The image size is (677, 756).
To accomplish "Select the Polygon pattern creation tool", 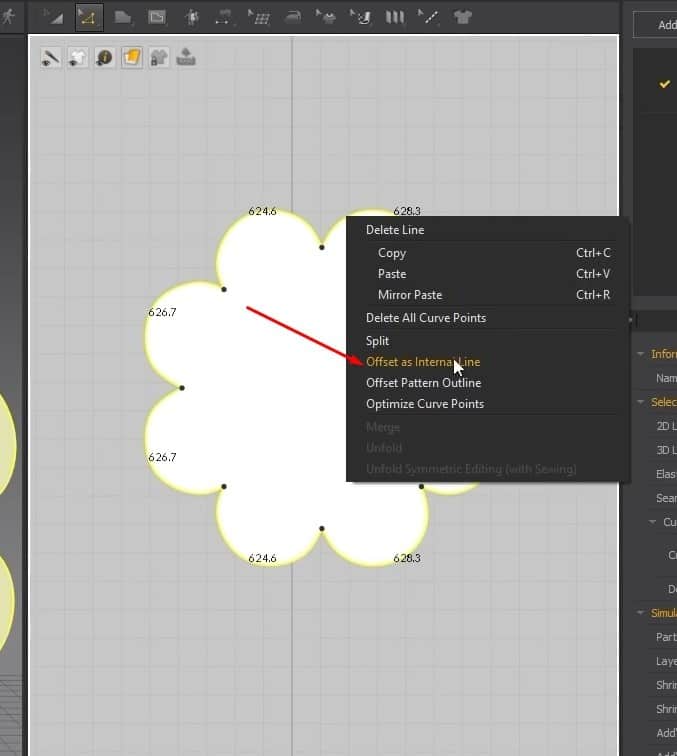I will point(123,17).
